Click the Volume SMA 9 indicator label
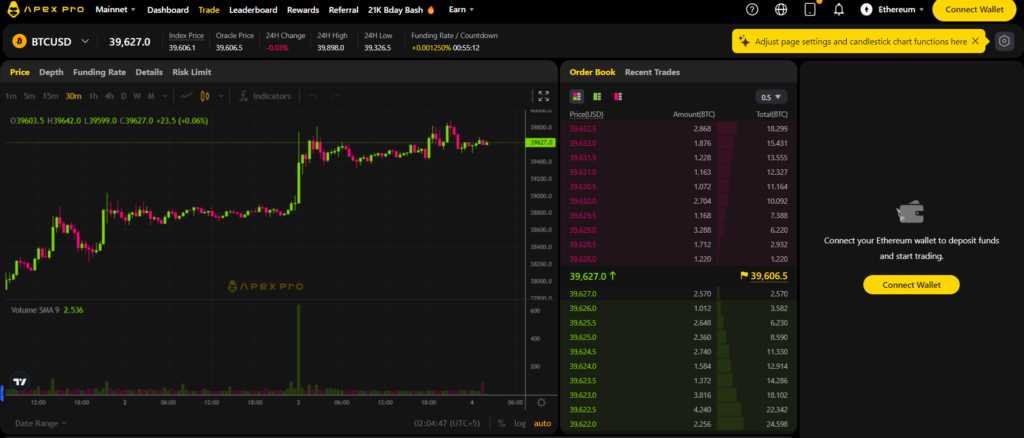Screen dimensions: 1024x438 pos(35,310)
